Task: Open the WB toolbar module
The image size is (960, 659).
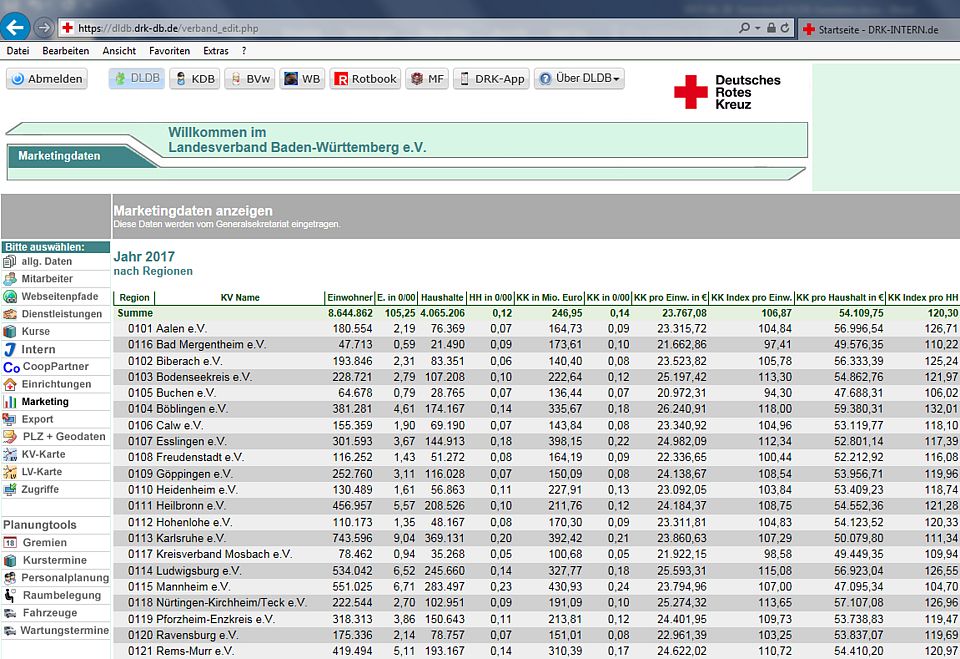Action: click(301, 79)
